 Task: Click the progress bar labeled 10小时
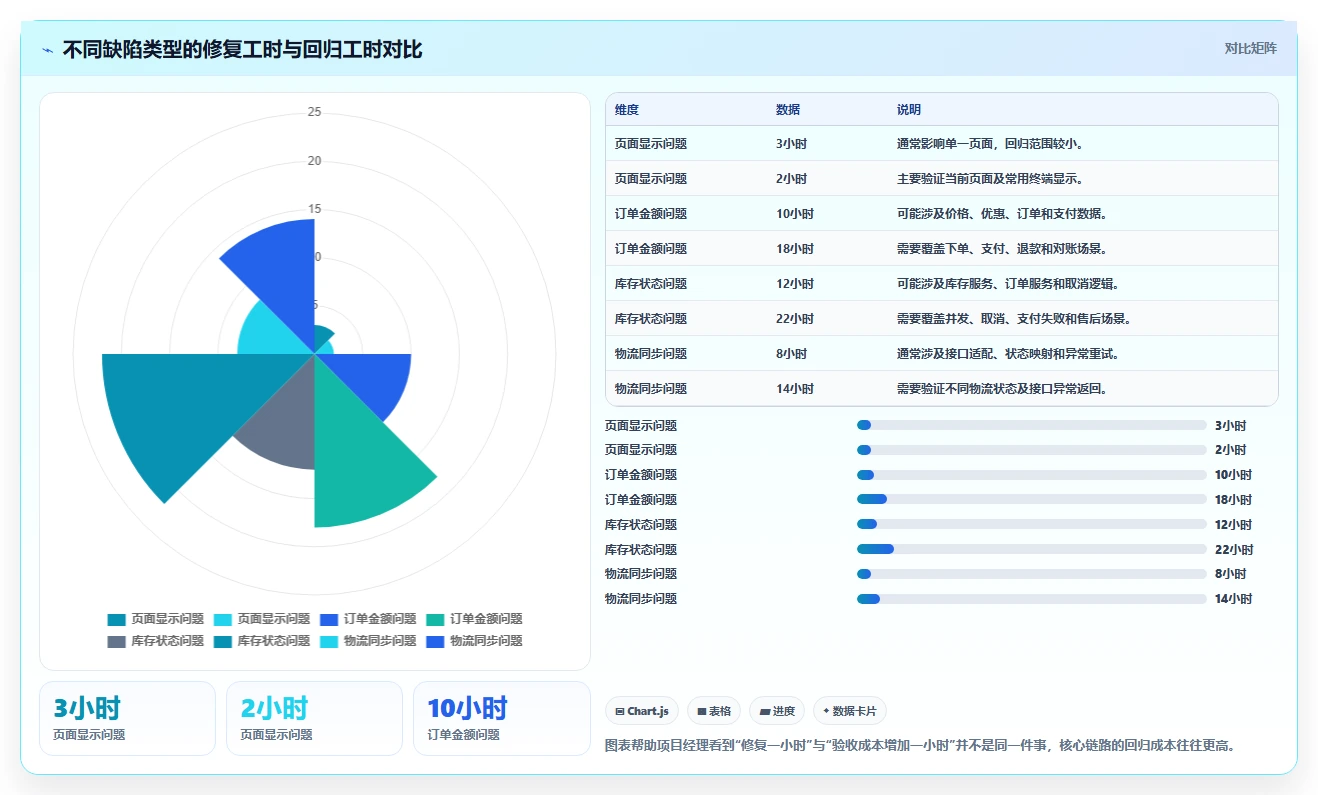tap(1032, 475)
